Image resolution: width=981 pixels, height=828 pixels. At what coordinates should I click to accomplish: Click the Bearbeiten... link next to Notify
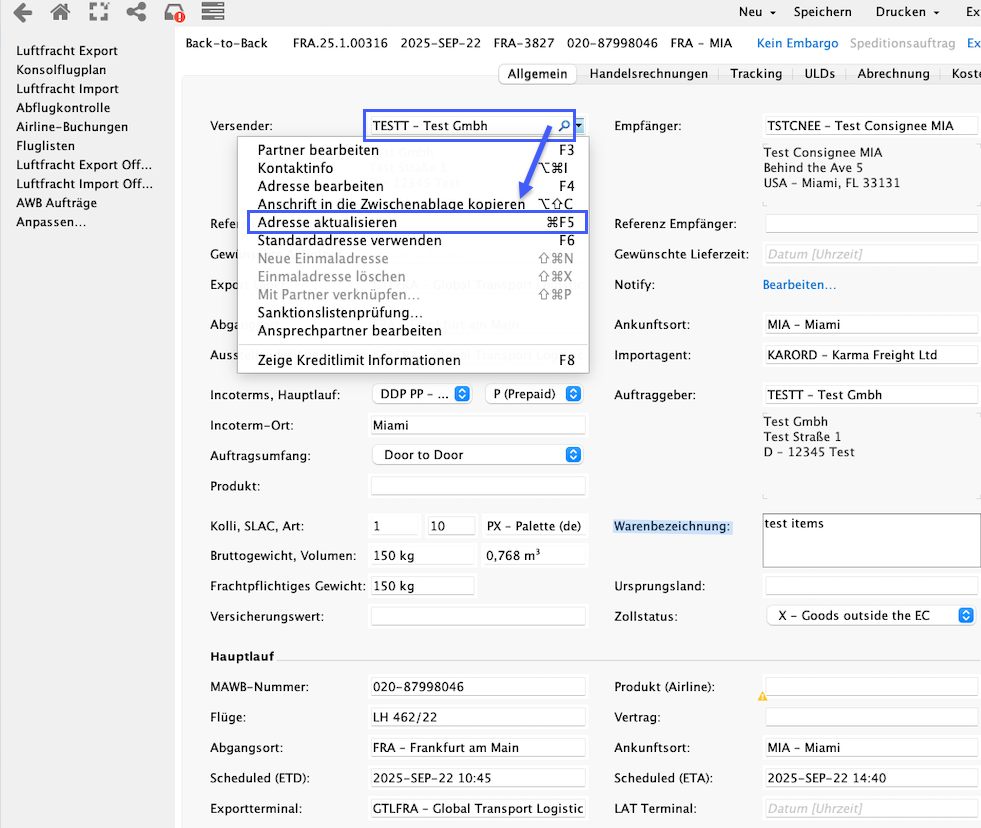tap(799, 285)
